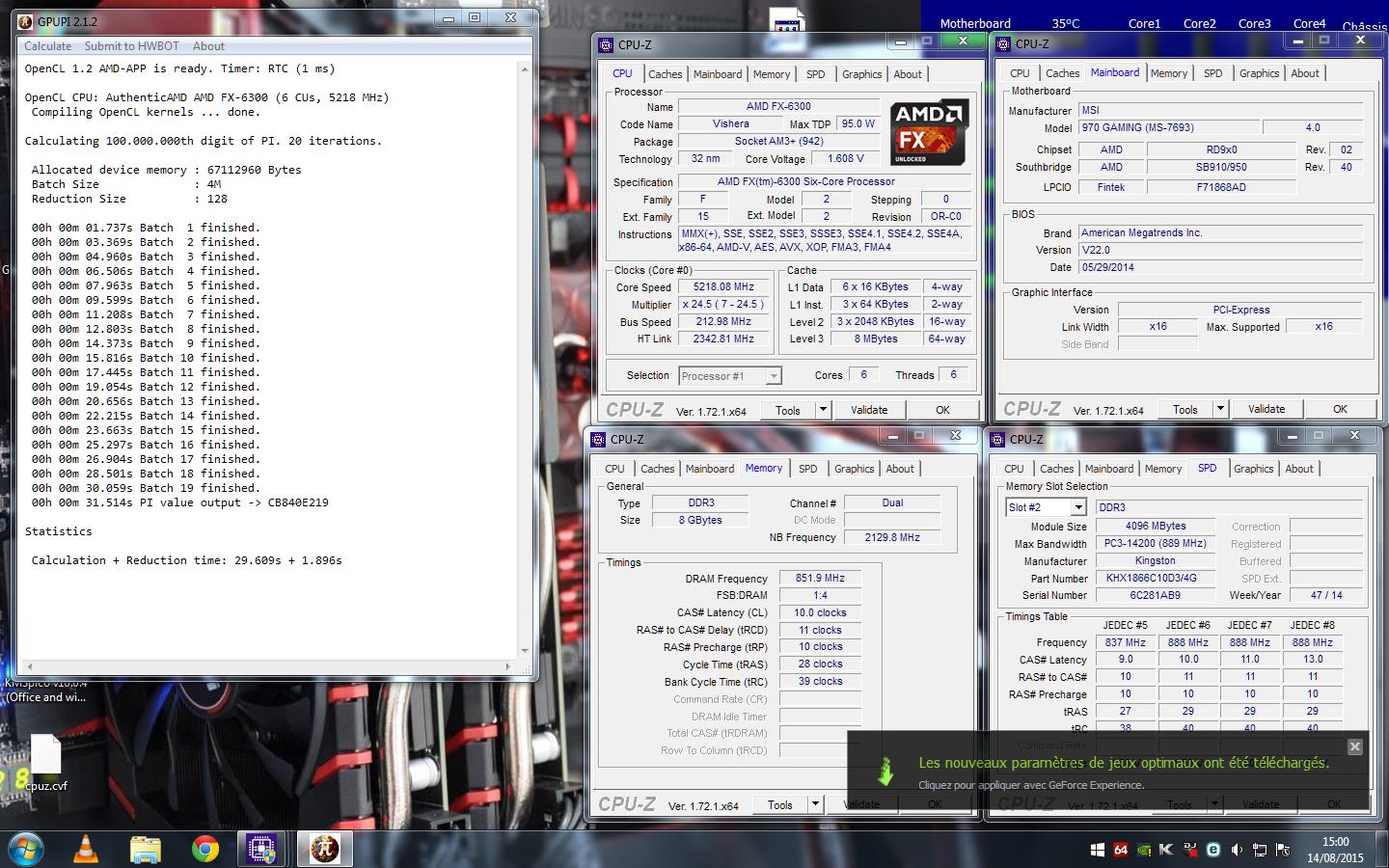Image resolution: width=1389 pixels, height=868 pixels.
Task: Expand the Slot #2 memory slot dropdown
Action: pyautogui.click(x=1078, y=507)
